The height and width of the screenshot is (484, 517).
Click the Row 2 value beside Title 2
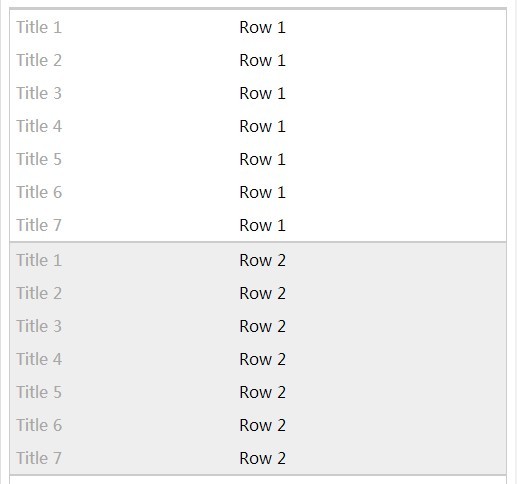262,293
